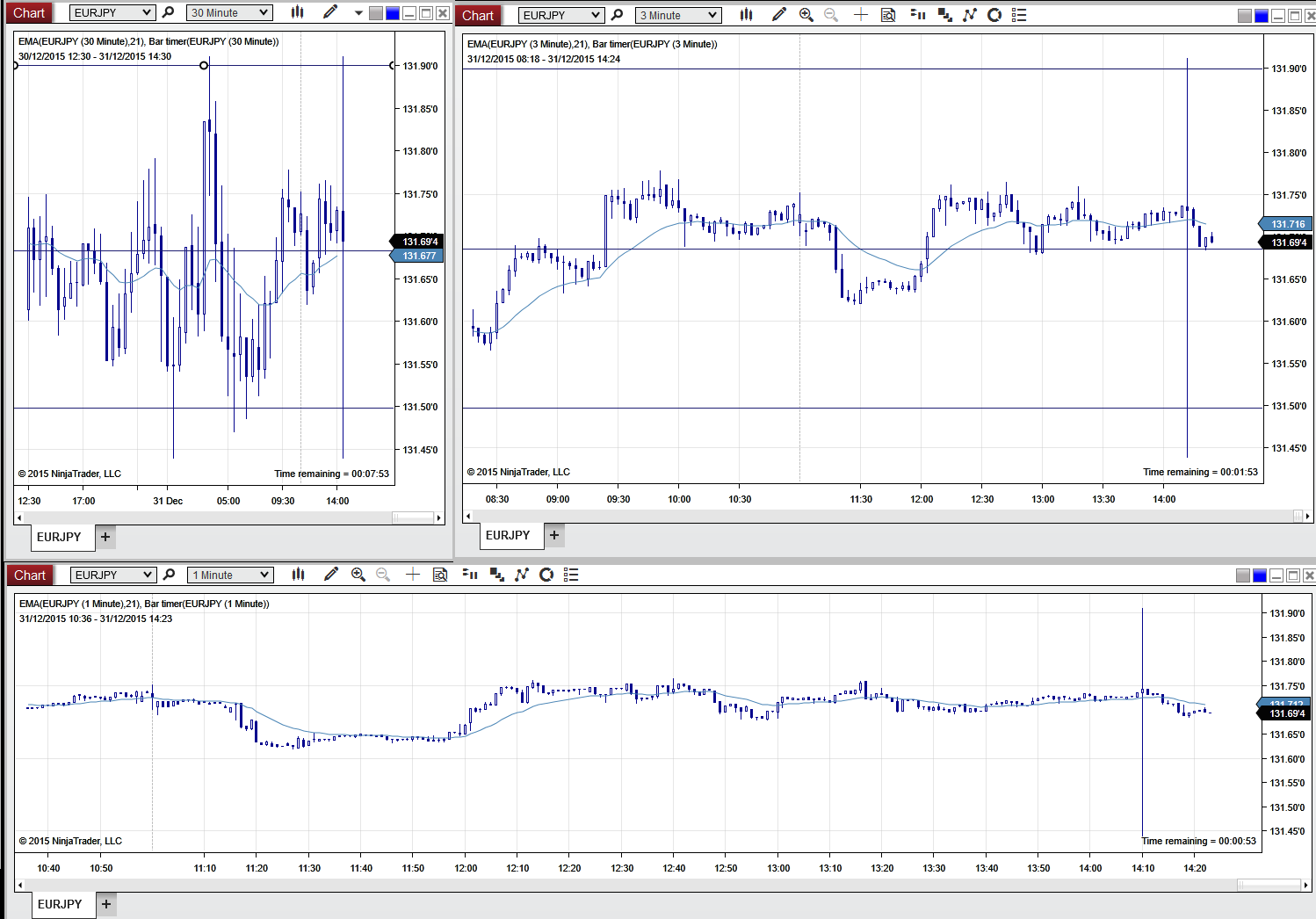The height and width of the screenshot is (919, 1316).
Task: Toggle Chart Trader bars icon in 3 Minute chart
Action: [918, 15]
